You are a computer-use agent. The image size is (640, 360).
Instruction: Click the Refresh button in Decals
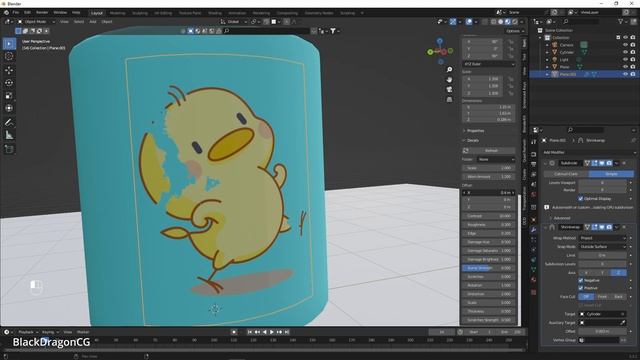(489, 151)
